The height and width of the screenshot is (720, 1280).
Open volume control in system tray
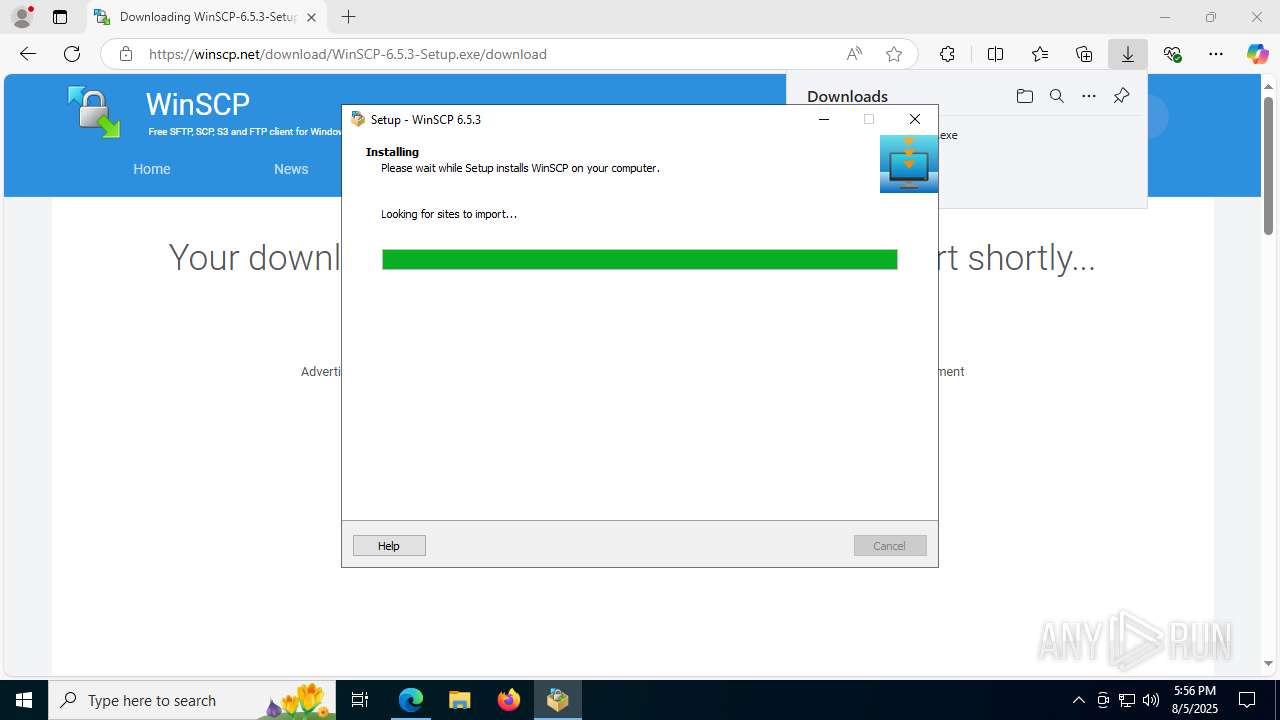tap(1151, 700)
